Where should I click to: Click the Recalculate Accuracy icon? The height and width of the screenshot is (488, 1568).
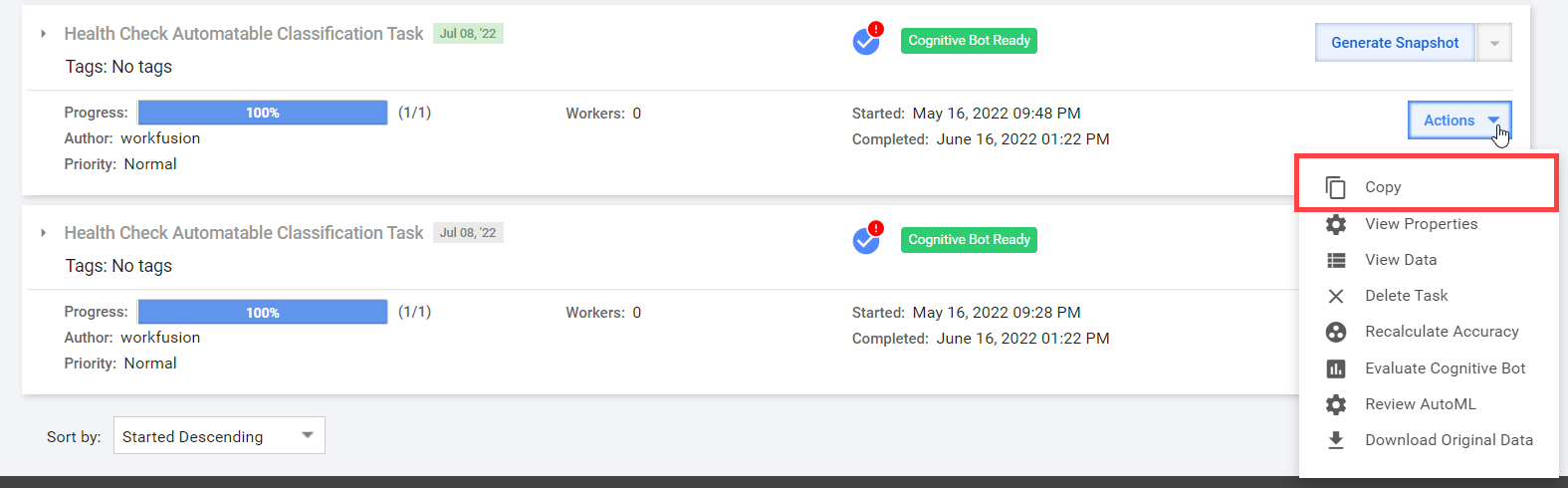coord(1336,332)
